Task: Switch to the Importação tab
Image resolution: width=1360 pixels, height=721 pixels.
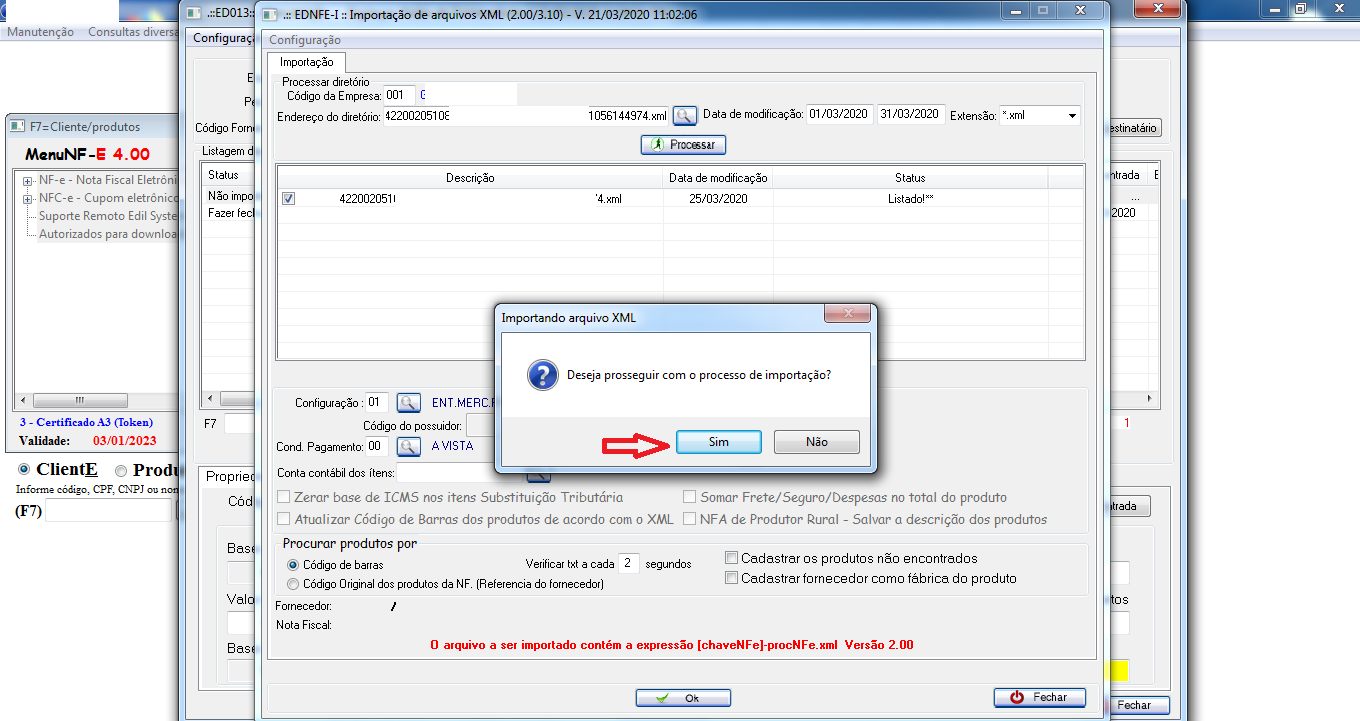Action: coord(306,62)
